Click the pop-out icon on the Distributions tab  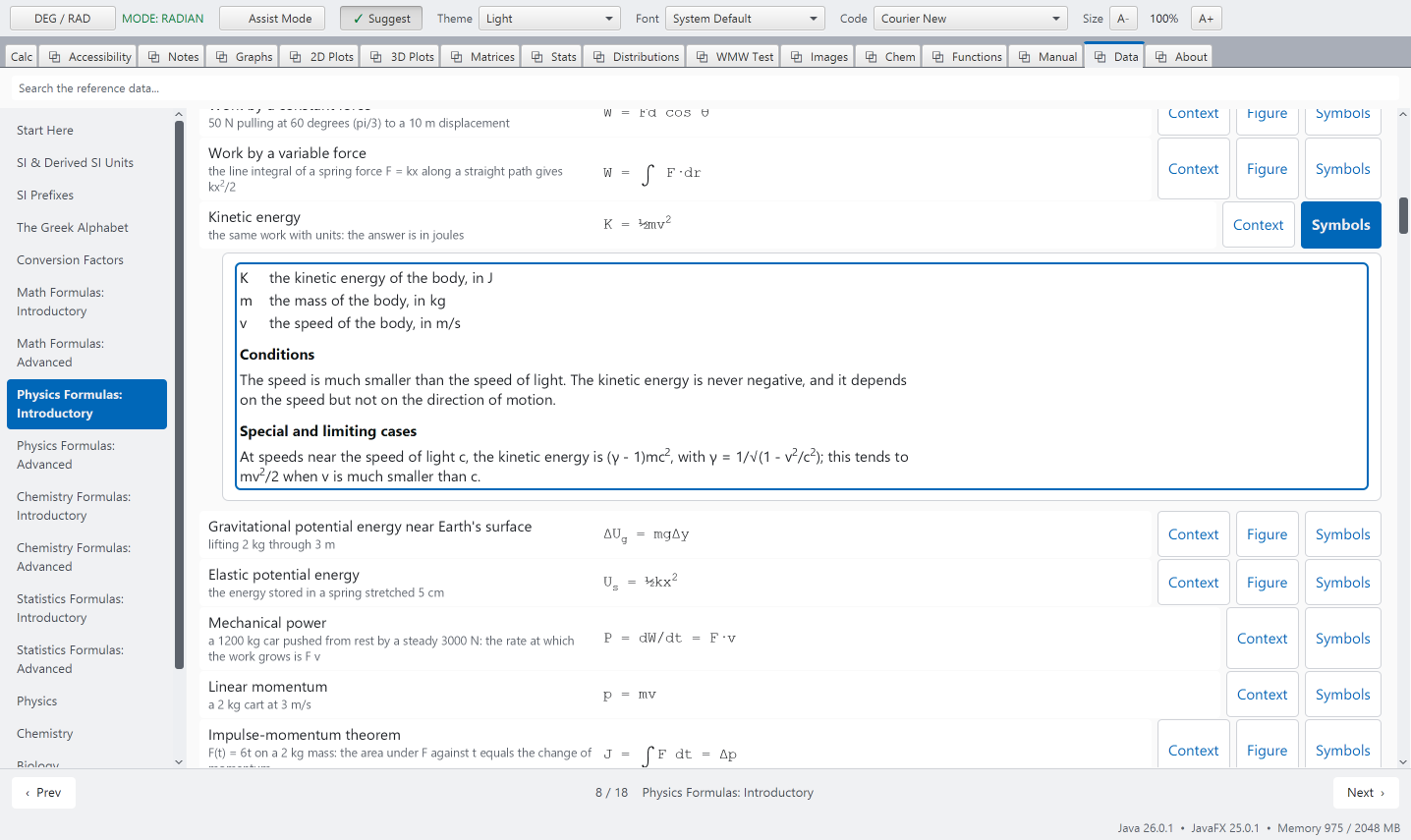599,57
